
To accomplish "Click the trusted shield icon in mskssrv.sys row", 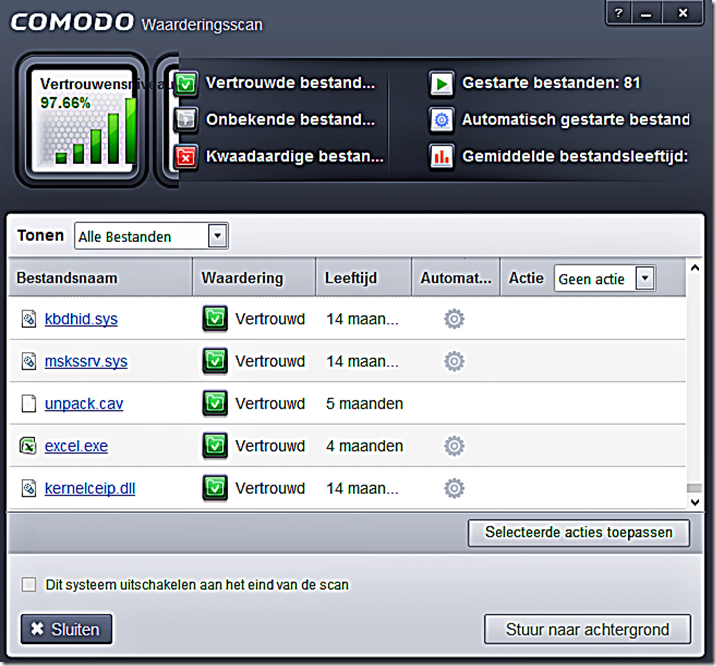I will pos(215,361).
